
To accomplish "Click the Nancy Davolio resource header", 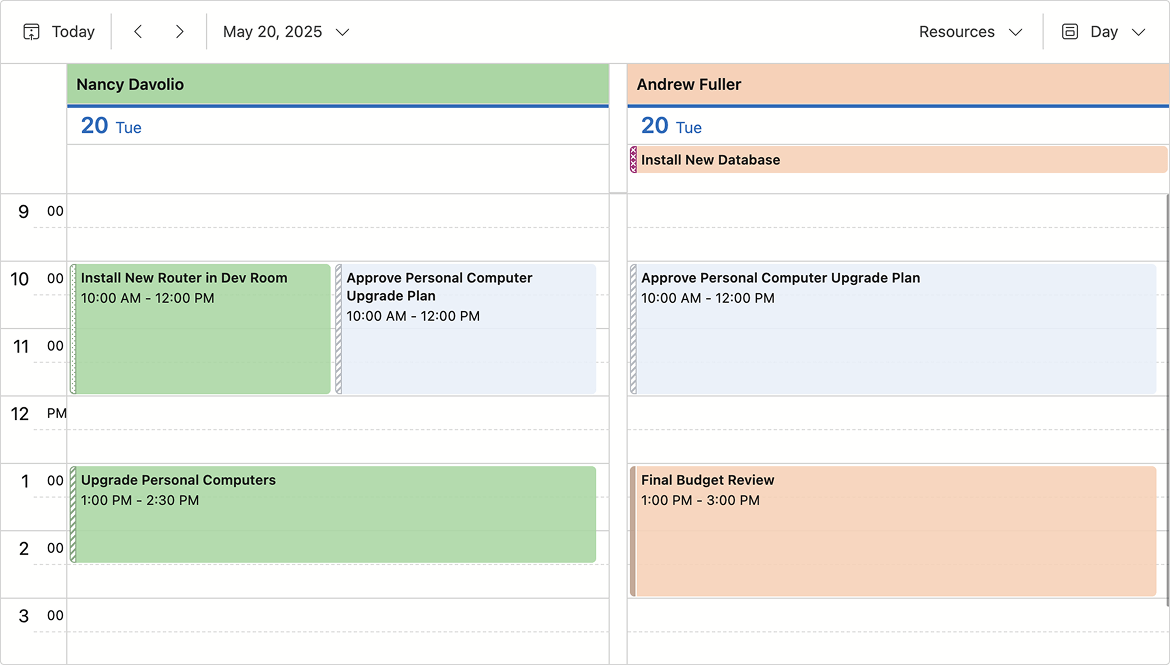I will point(338,84).
